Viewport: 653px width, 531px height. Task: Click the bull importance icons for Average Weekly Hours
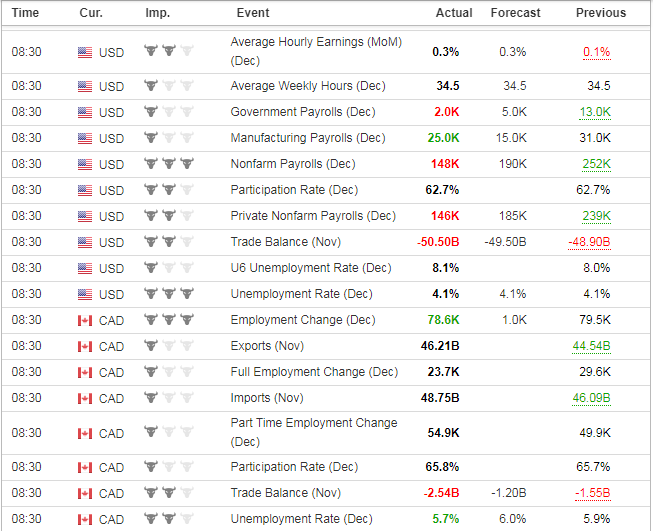point(168,86)
